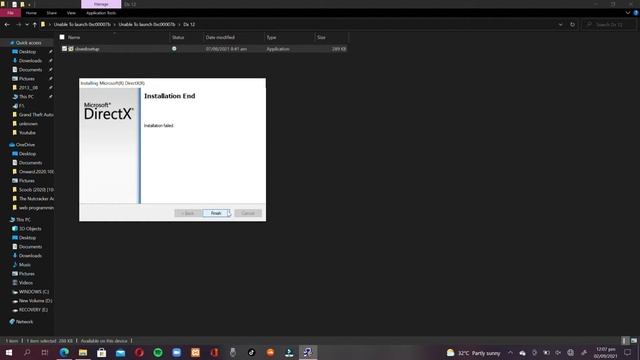
Task: Switch to the View ribbon tab
Action: 71,13
